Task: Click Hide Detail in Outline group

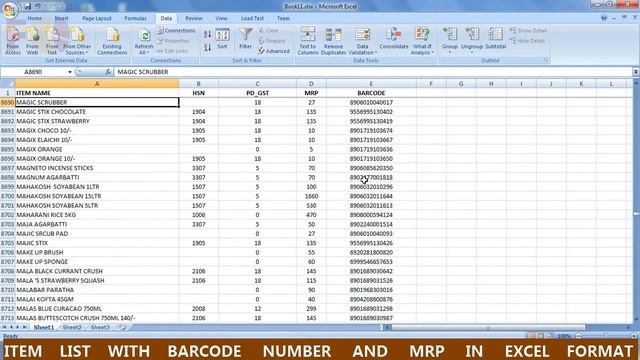Action: point(527,41)
